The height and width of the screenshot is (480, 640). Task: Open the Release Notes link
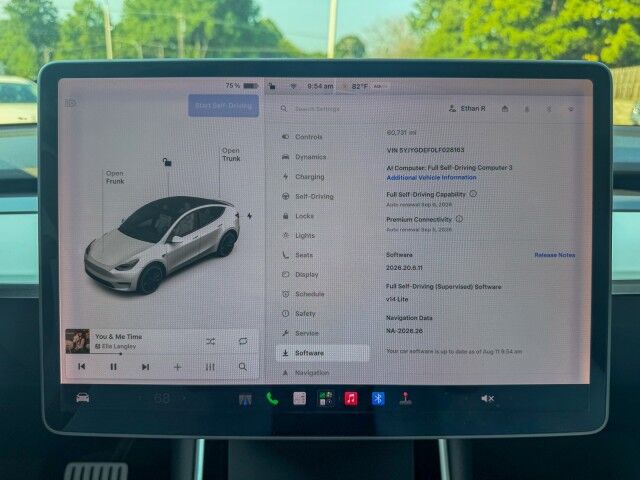tap(555, 255)
